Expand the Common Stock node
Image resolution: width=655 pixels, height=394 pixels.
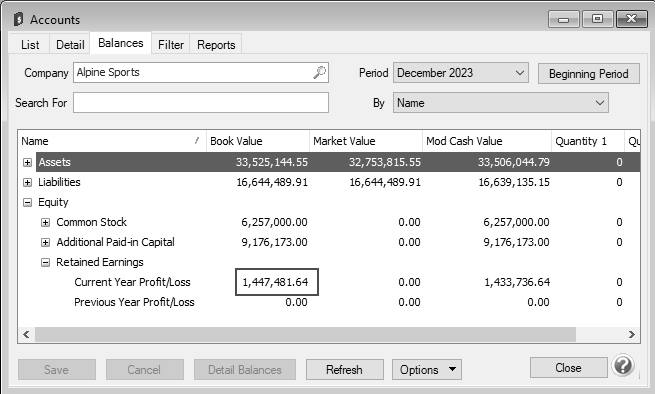point(46,222)
